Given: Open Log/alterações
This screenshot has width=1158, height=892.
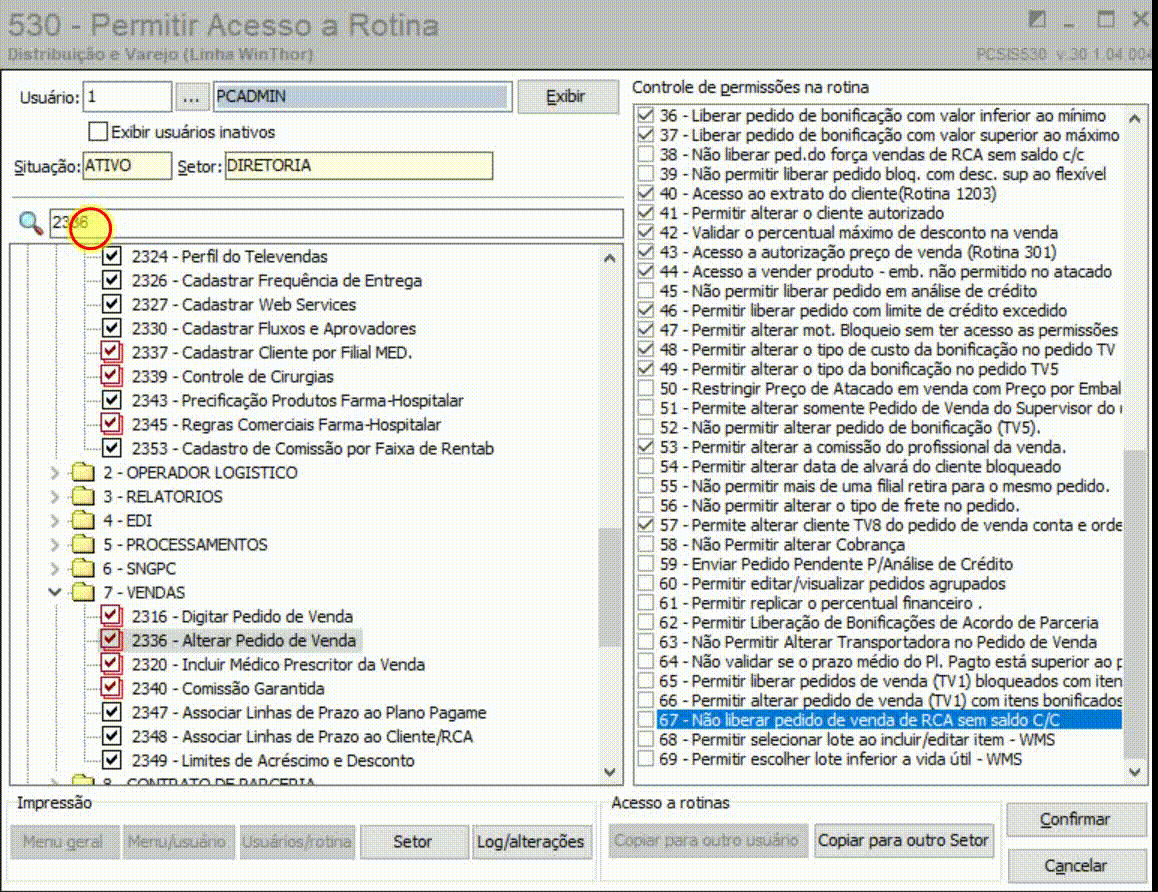Looking at the screenshot, I should 531,841.
